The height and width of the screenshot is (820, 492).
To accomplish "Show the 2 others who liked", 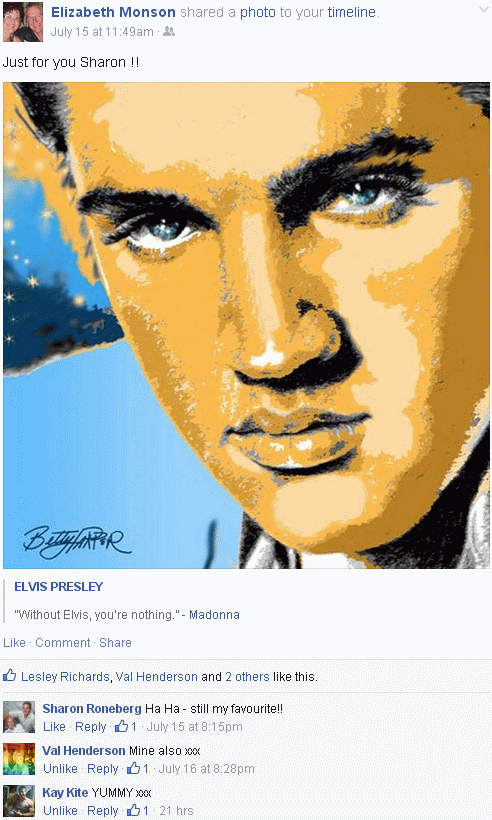I will click(x=247, y=677).
